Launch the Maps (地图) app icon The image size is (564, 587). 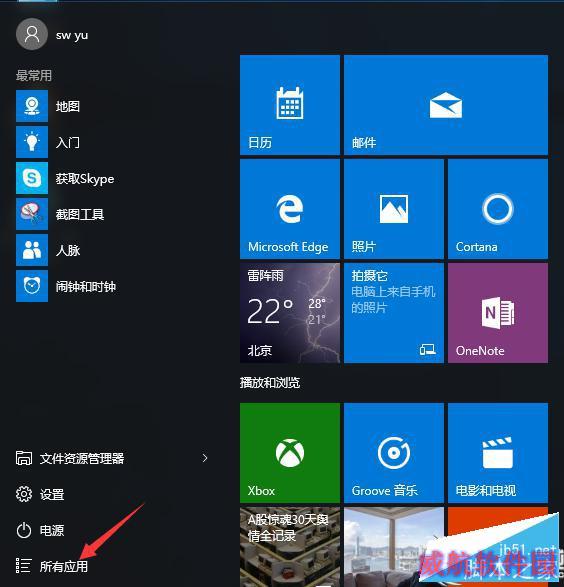coord(32,106)
